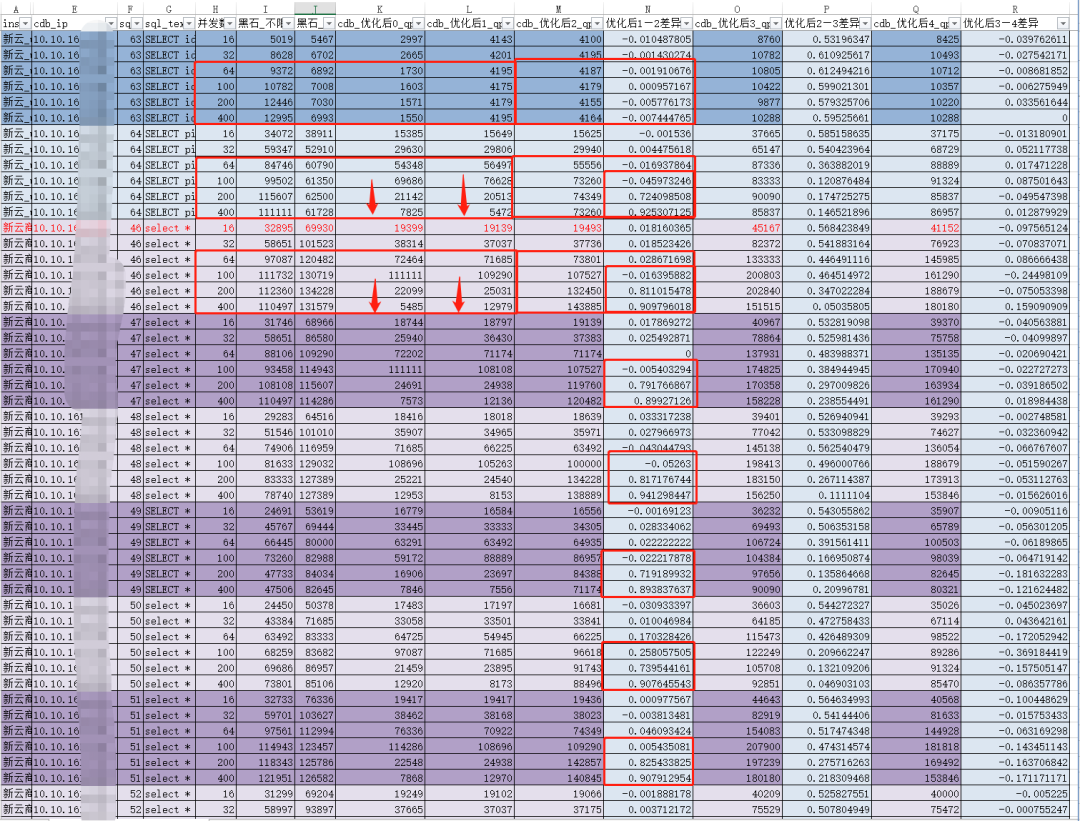Open the cdb_优化后1 column filter arrow
1080x821 pixels.
tap(508, 23)
